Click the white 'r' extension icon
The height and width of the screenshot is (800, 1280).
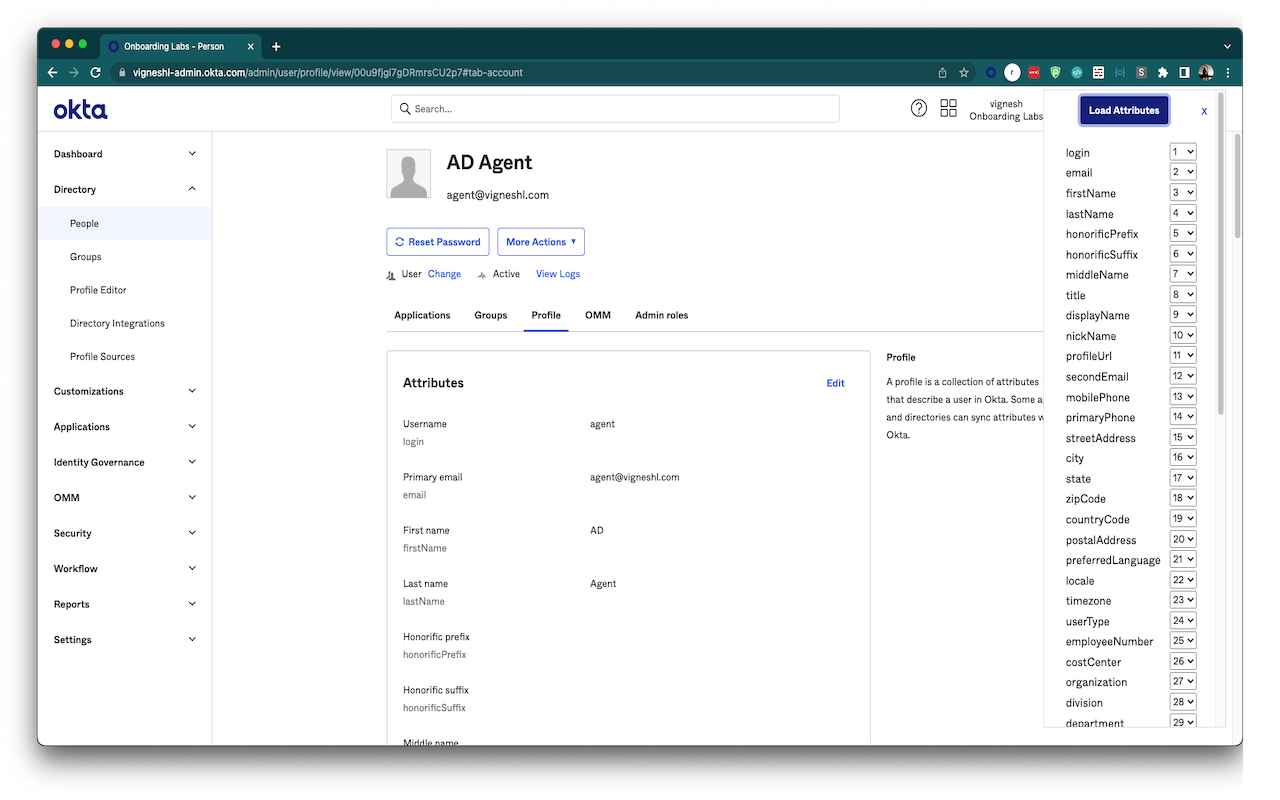click(x=1012, y=72)
